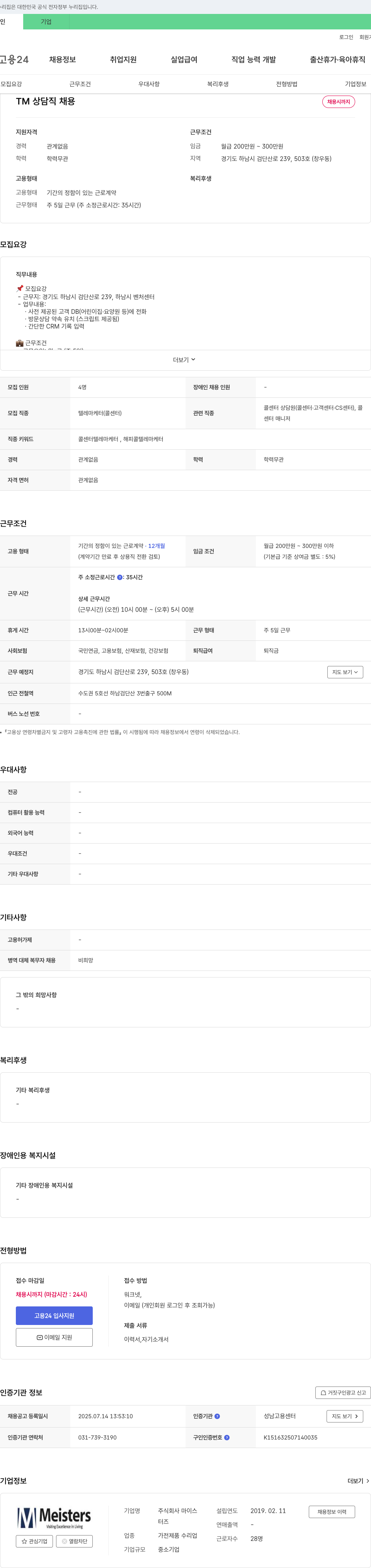
Task: Jump to 기업정보 section tab
Action: pos(356,84)
